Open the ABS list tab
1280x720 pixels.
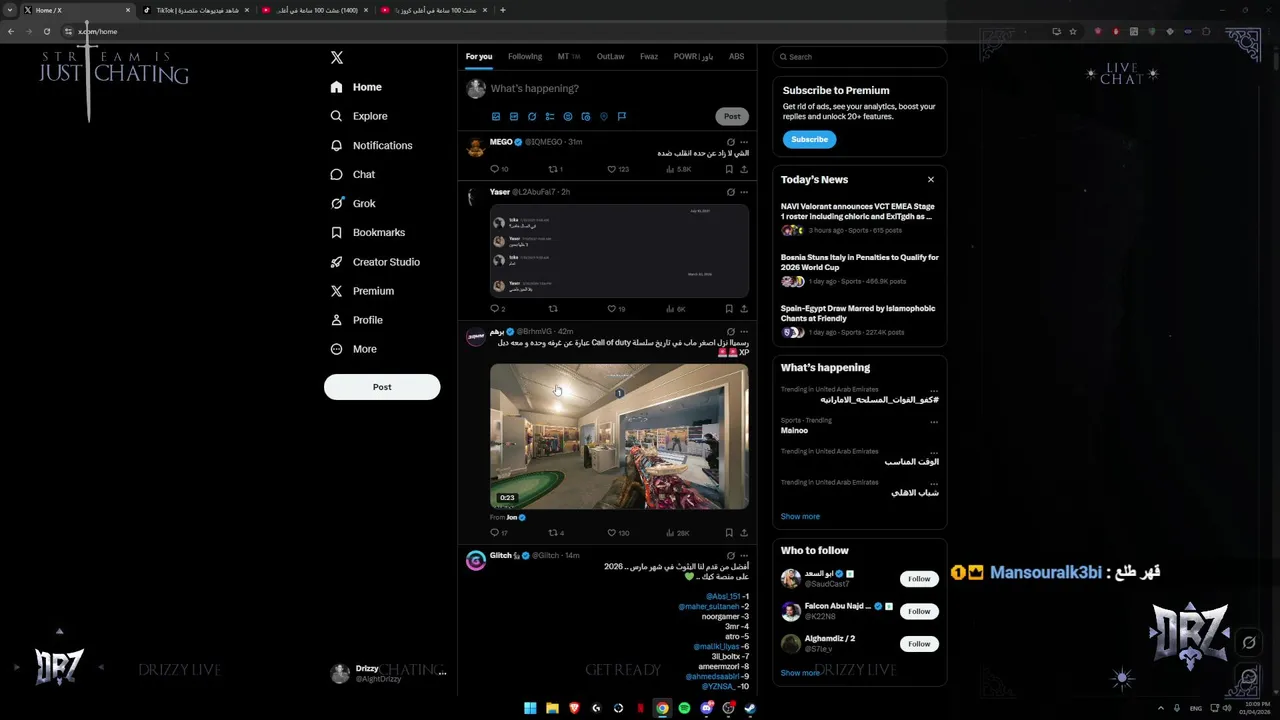click(736, 57)
